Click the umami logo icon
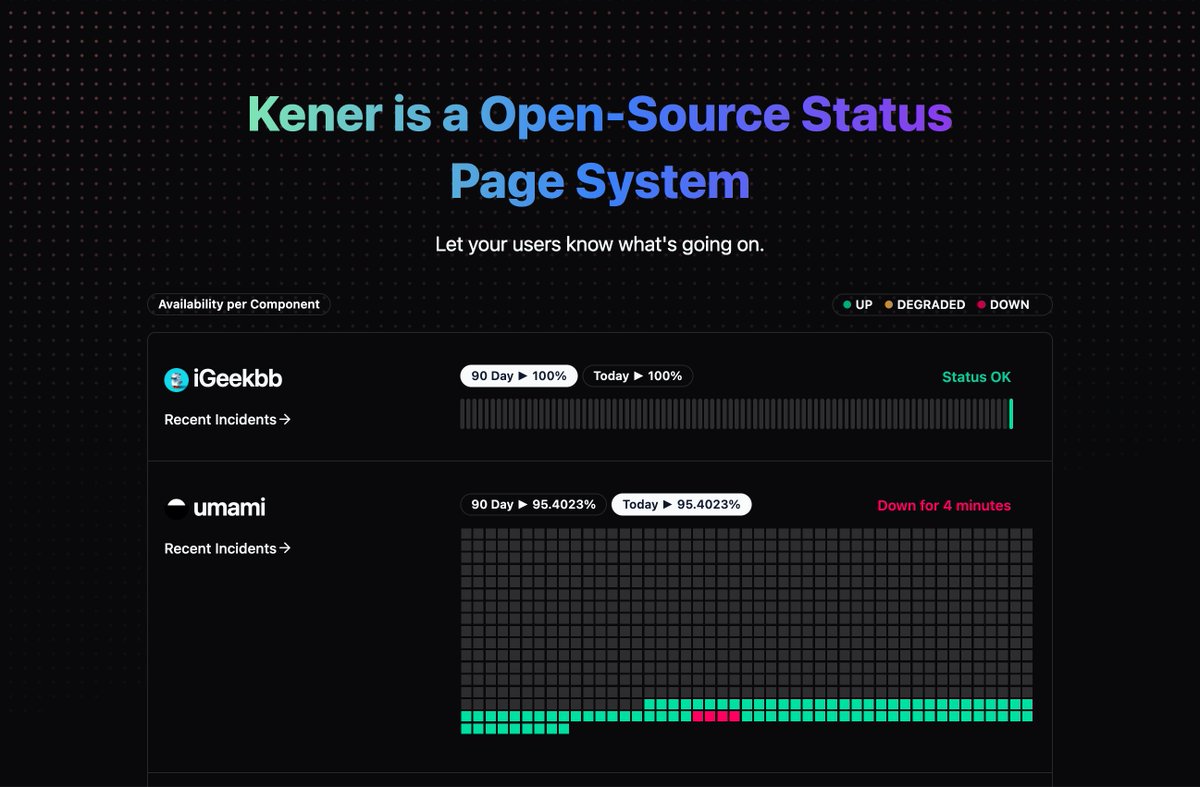The height and width of the screenshot is (787, 1200). [176, 508]
